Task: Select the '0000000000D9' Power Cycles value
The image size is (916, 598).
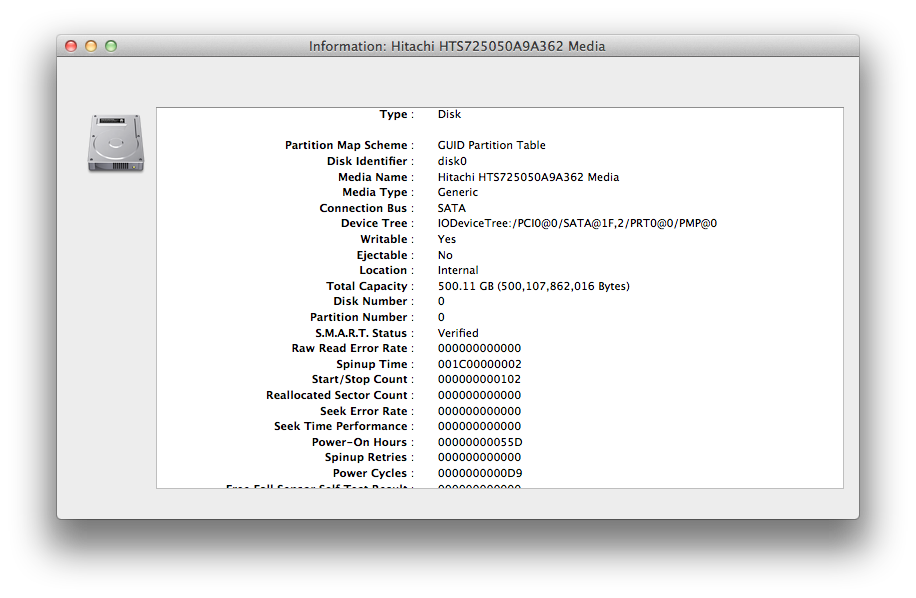Action: [480, 473]
